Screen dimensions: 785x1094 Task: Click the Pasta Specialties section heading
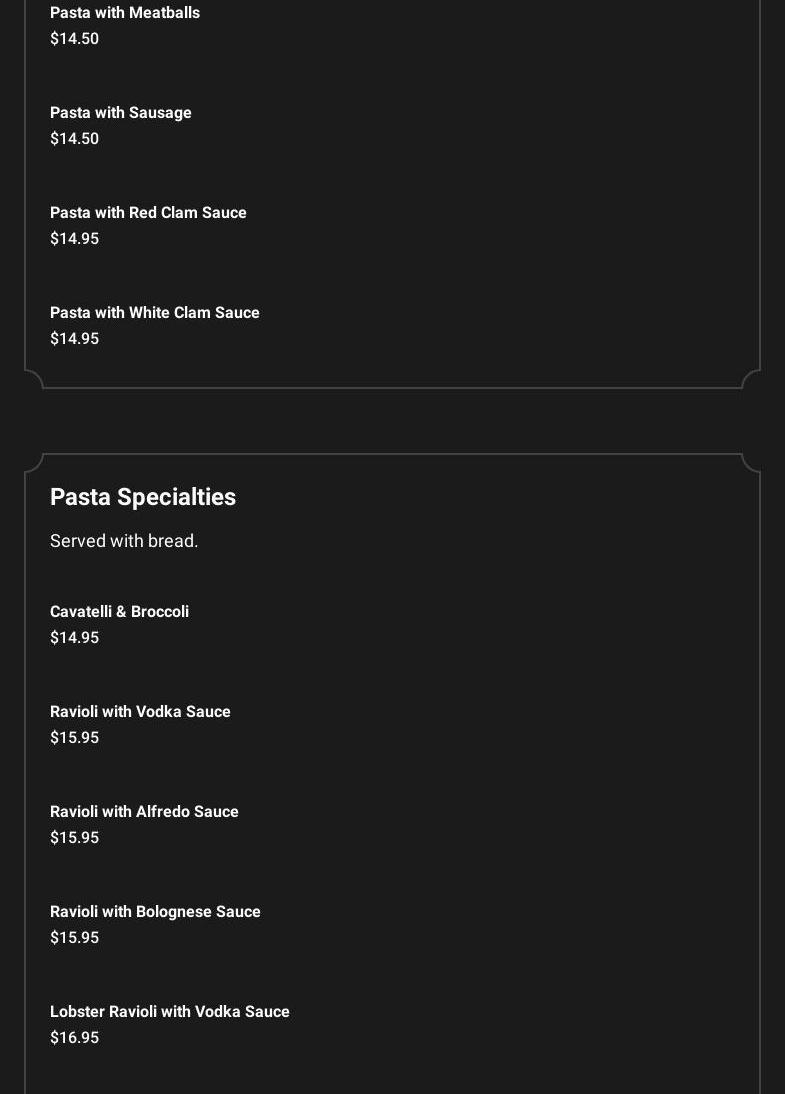click(x=143, y=497)
